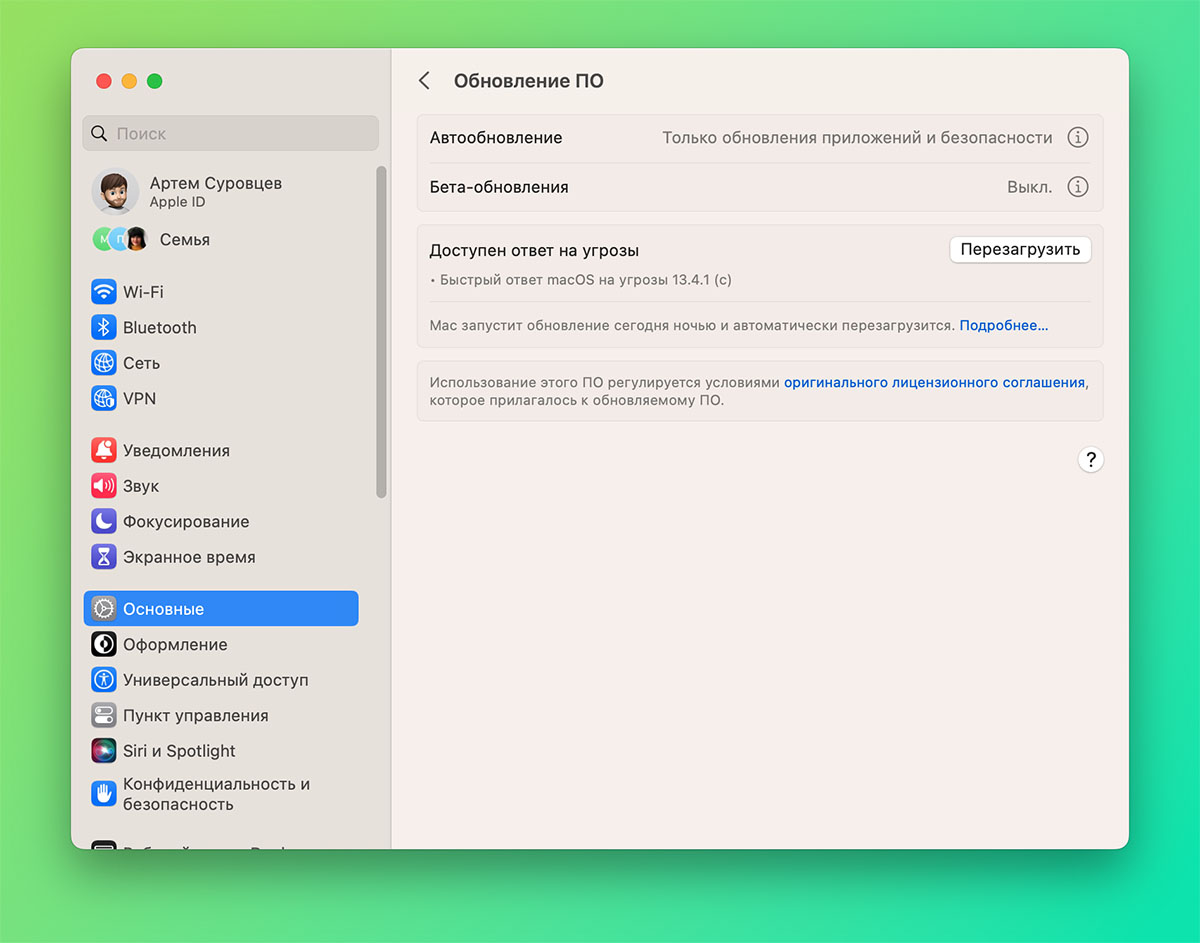Click the sidebar vertical scrollbar
The width and height of the screenshot is (1200, 943).
381,330
